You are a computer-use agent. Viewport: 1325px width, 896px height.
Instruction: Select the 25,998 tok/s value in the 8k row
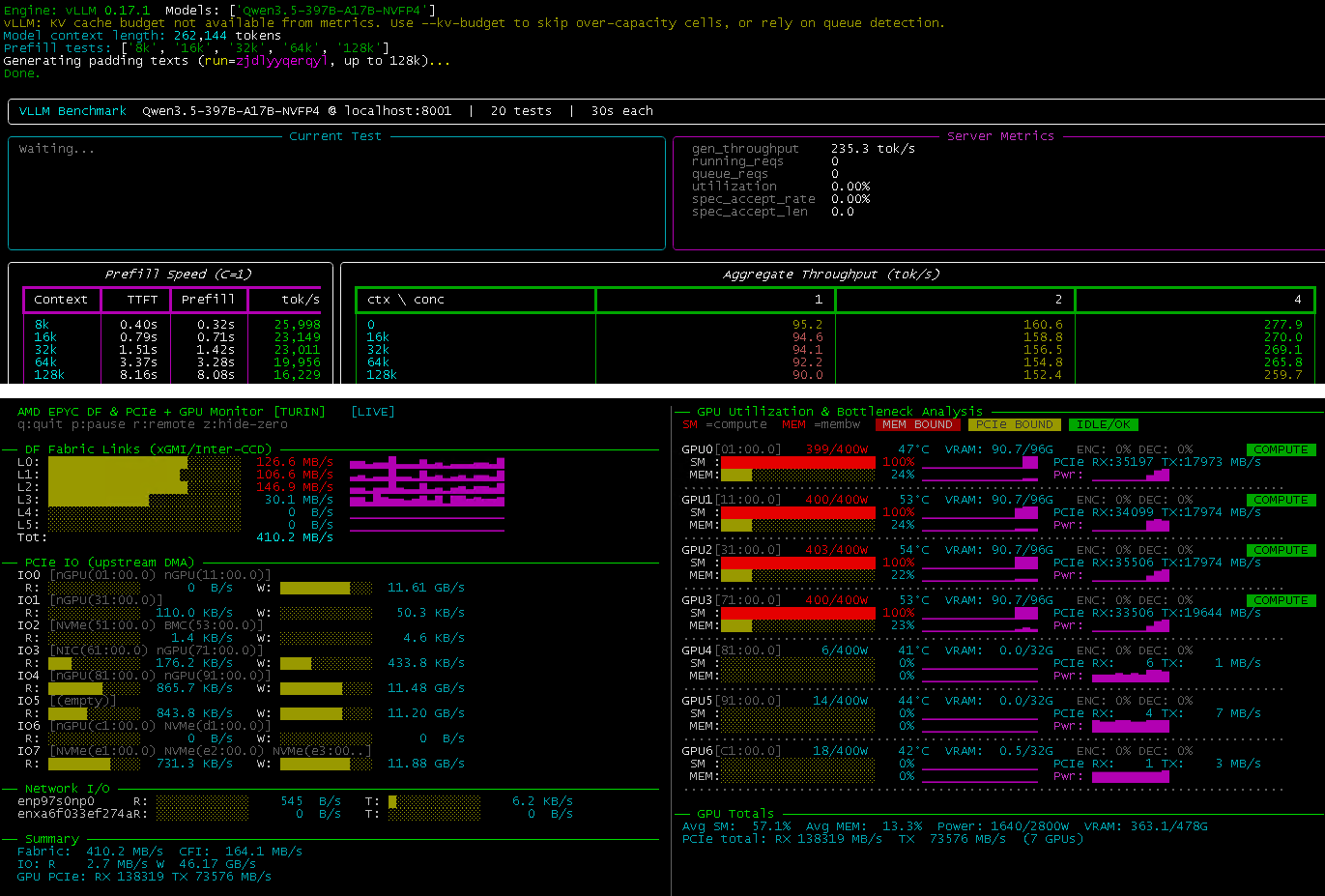[x=297, y=325]
